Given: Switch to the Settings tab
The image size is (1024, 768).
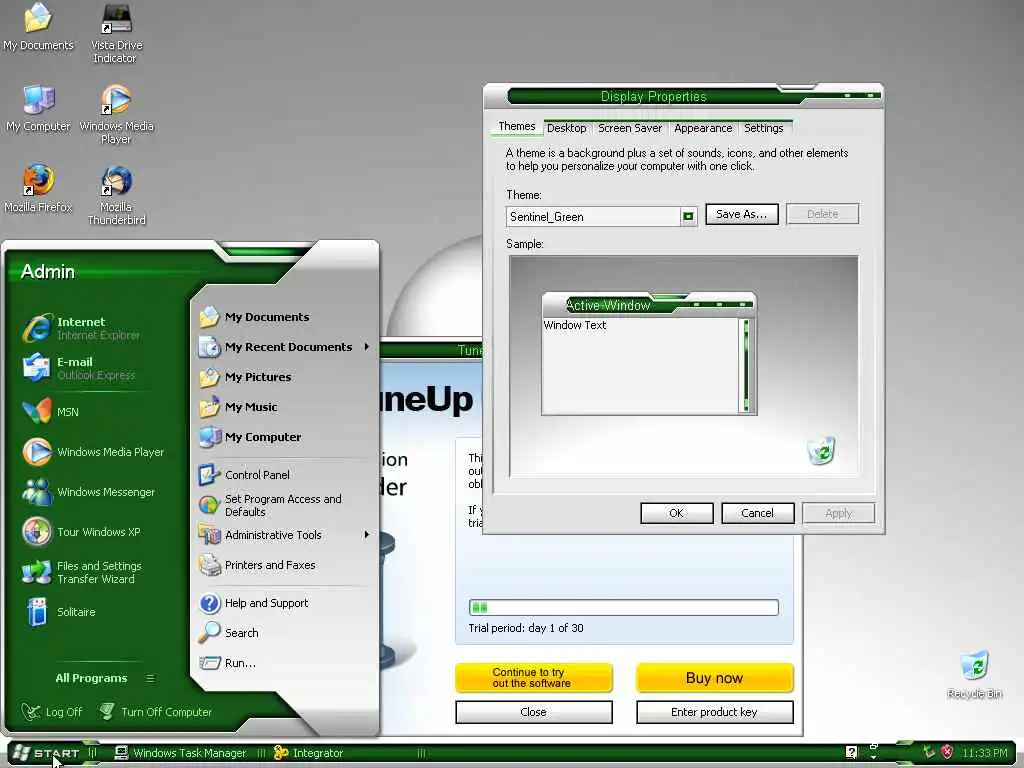Looking at the screenshot, I should point(763,128).
